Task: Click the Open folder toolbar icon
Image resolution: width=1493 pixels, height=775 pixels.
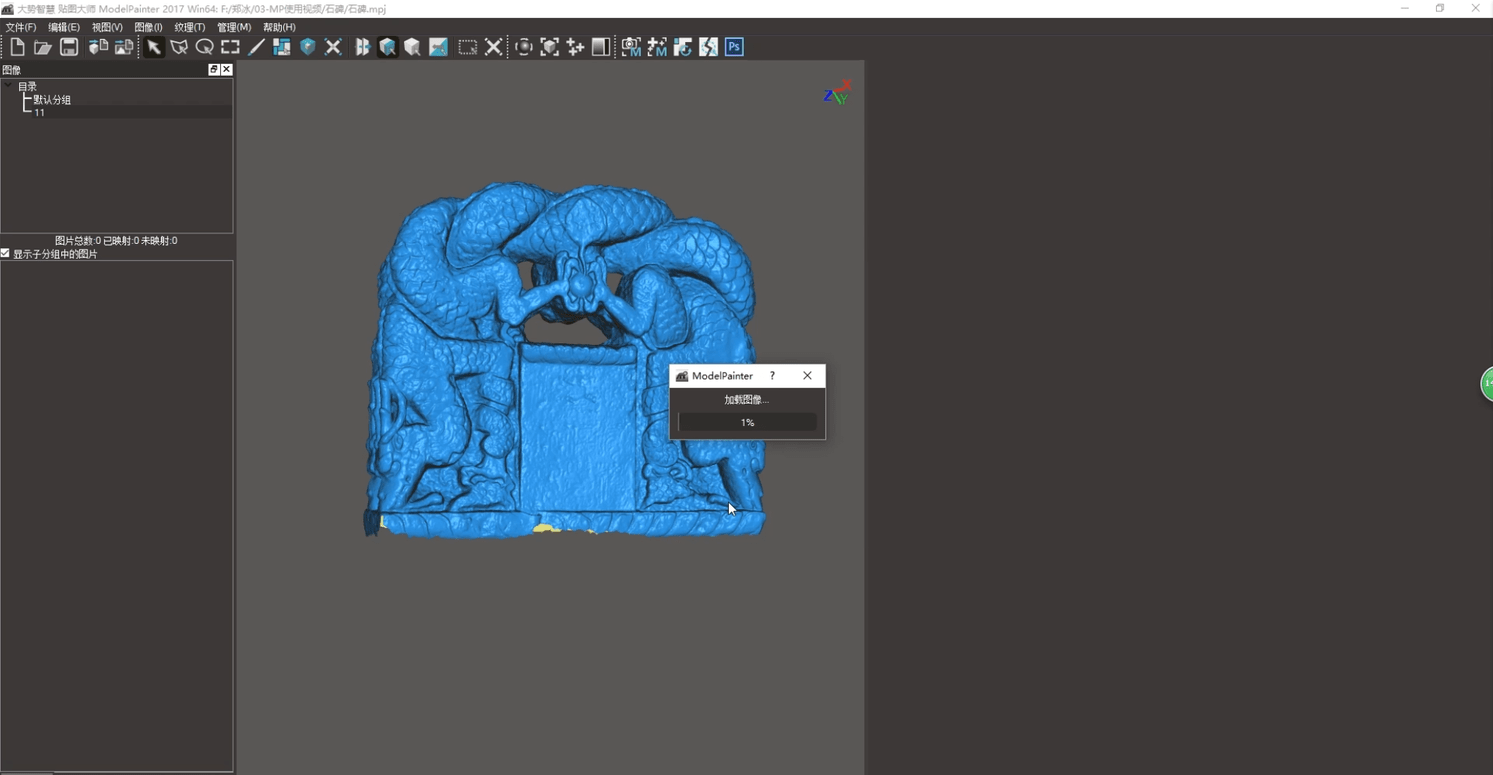Action: (x=43, y=47)
